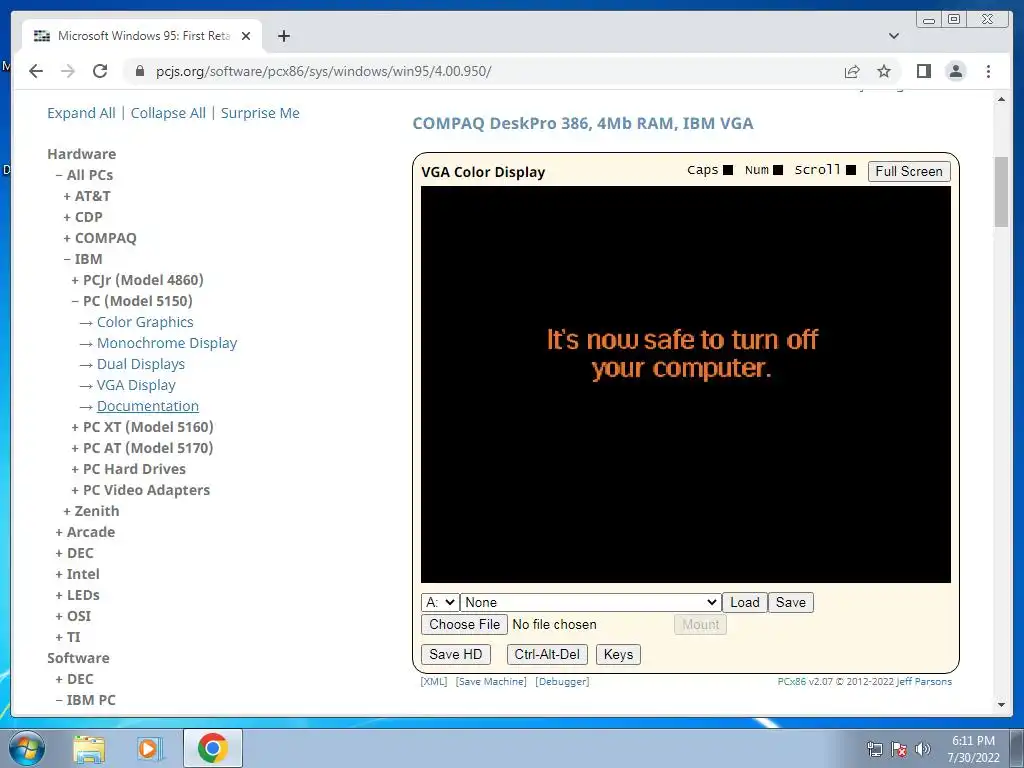1024x768 pixels.
Task: Open the volume speaker tray icon
Action: pos(923,749)
